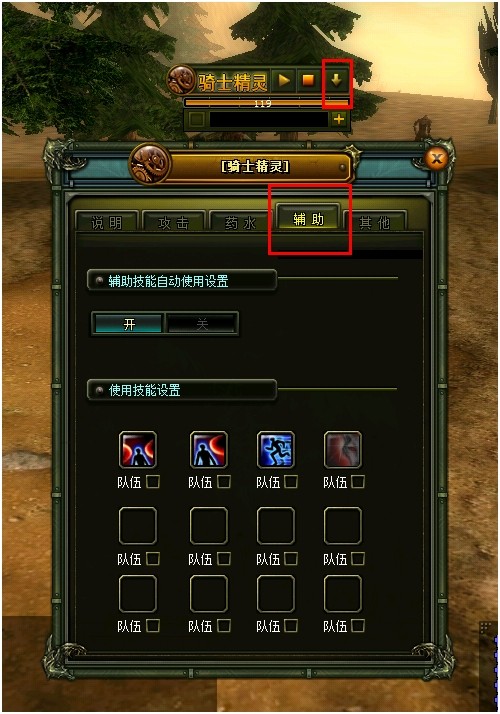Screen dimensions: 500x714
Task: Expand settings with the down arrow button
Action: pyautogui.click(x=336, y=81)
